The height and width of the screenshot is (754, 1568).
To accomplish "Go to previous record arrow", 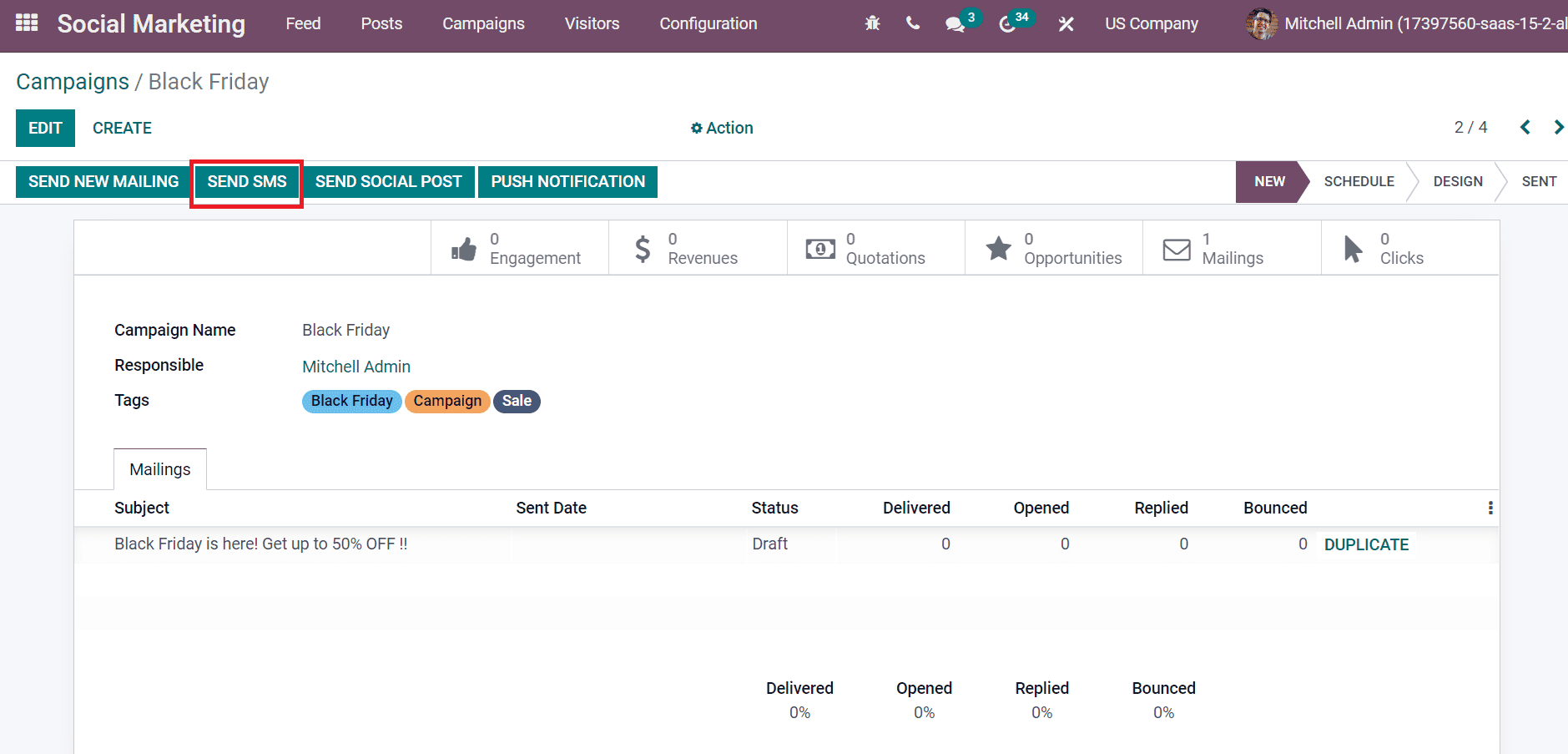I will 1525,127.
